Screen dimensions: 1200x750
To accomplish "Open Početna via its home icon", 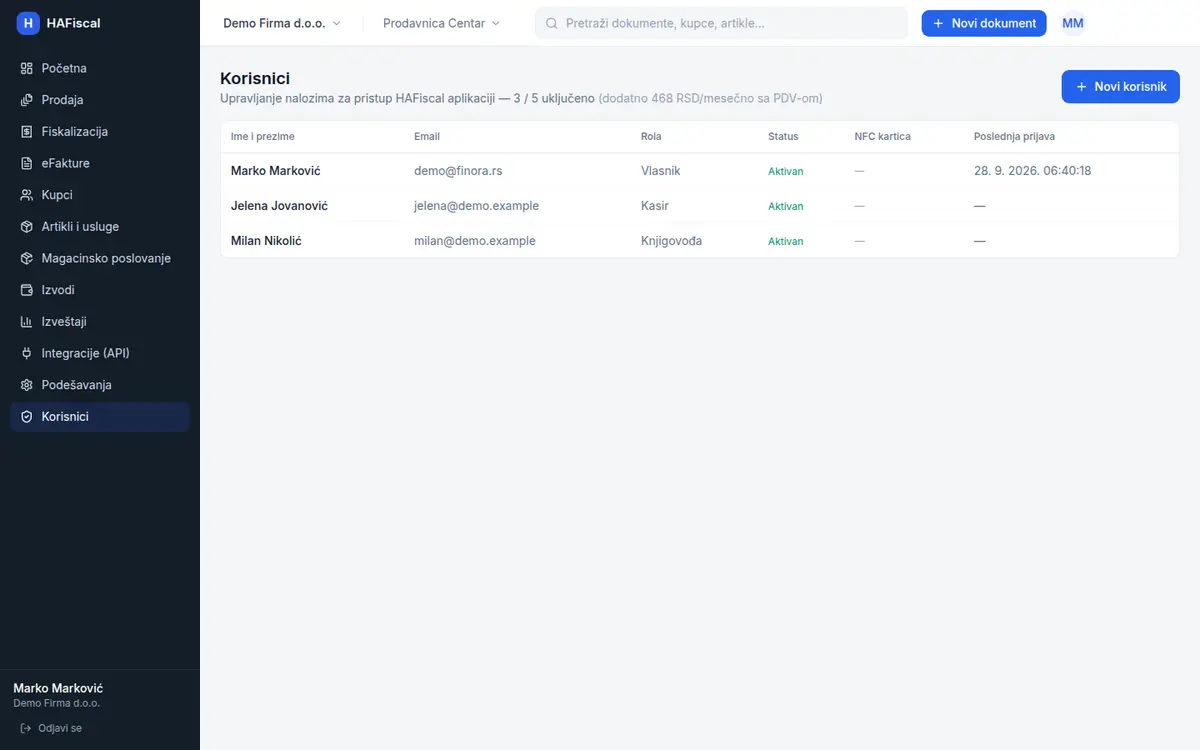I will point(27,69).
